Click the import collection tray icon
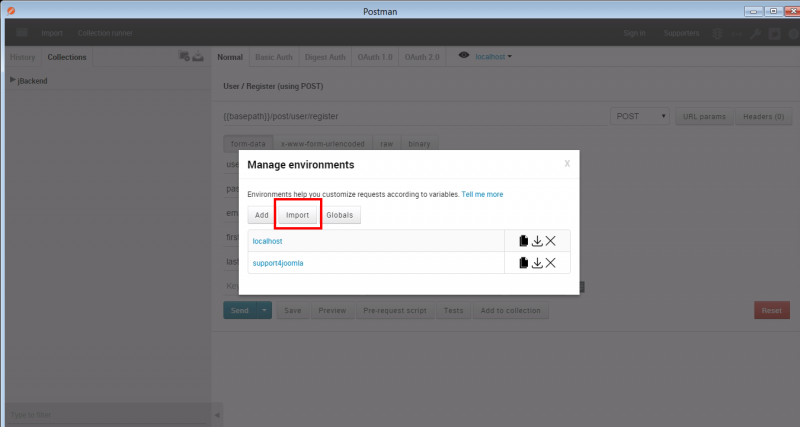This screenshot has width=800, height=427. coord(198,56)
